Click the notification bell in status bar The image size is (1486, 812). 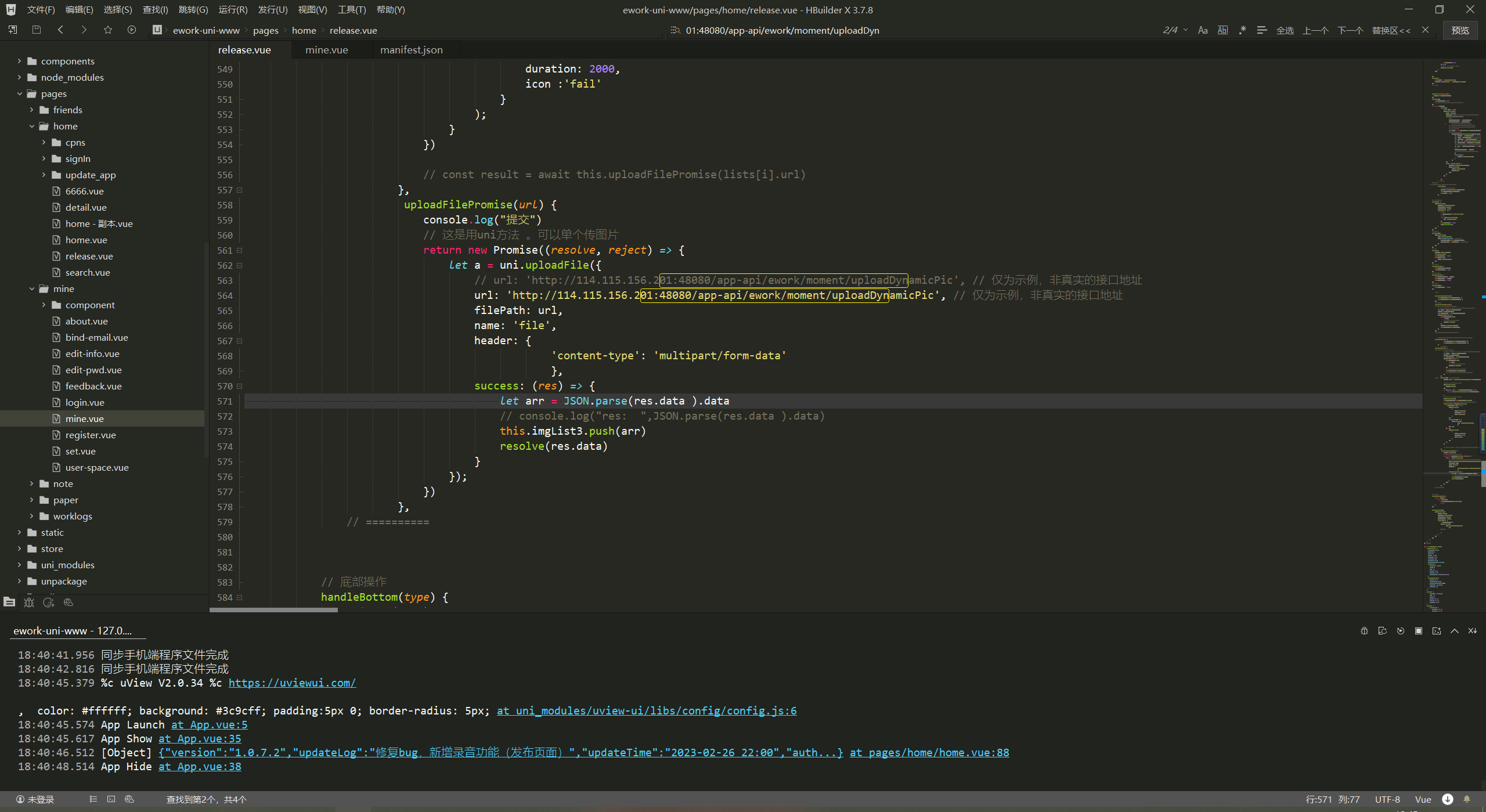tap(1467, 799)
